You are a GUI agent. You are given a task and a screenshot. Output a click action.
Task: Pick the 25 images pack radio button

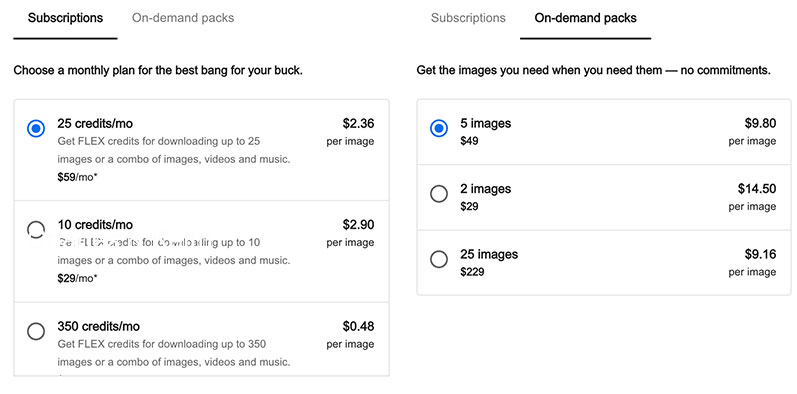tap(439, 259)
